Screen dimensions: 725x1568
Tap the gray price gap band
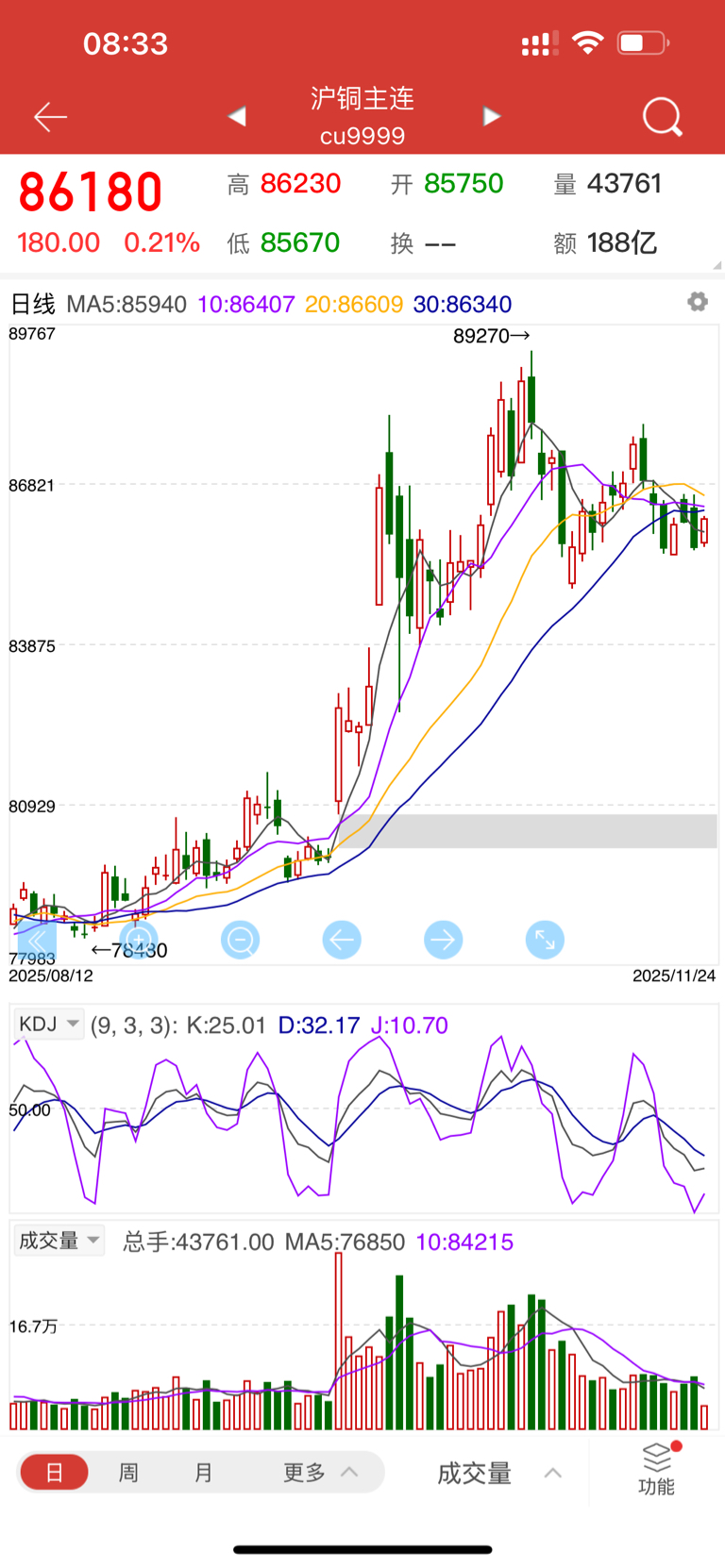pyautogui.click(x=529, y=831)
